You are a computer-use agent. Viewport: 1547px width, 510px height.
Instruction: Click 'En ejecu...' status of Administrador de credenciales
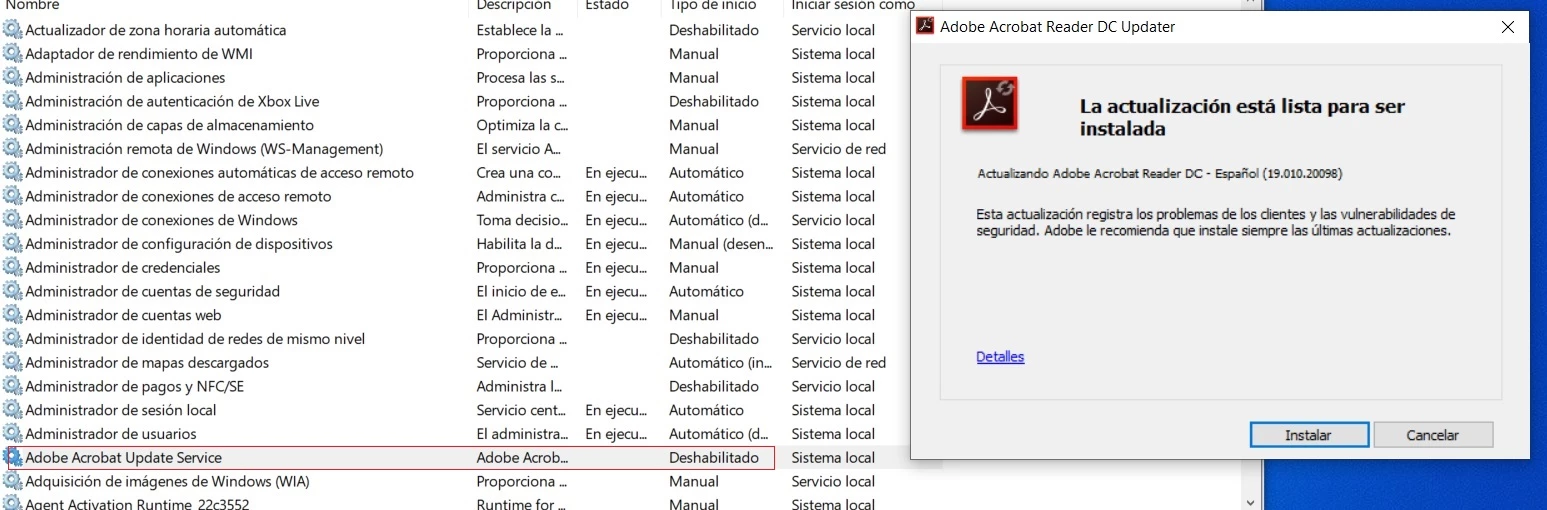point(616,268)
